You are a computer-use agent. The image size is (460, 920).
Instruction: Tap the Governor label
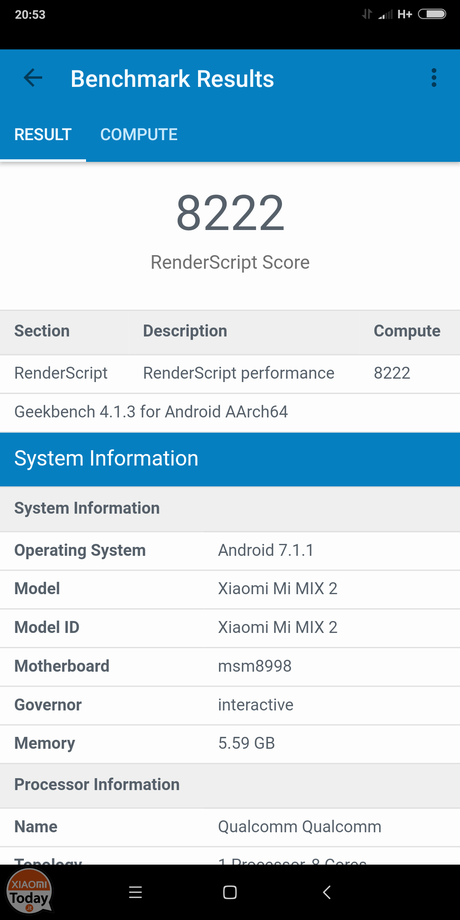point(48,705)
